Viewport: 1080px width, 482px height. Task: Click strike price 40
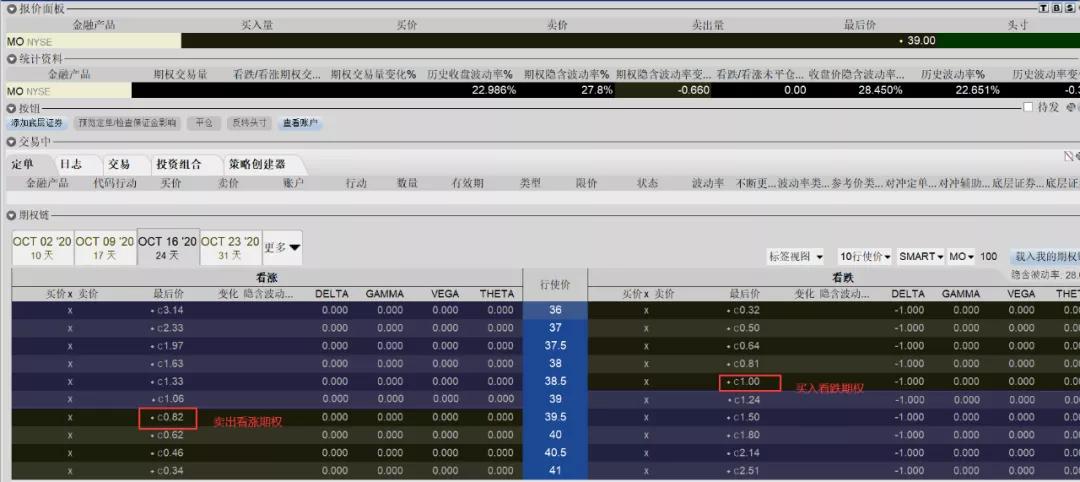point(555,435)
